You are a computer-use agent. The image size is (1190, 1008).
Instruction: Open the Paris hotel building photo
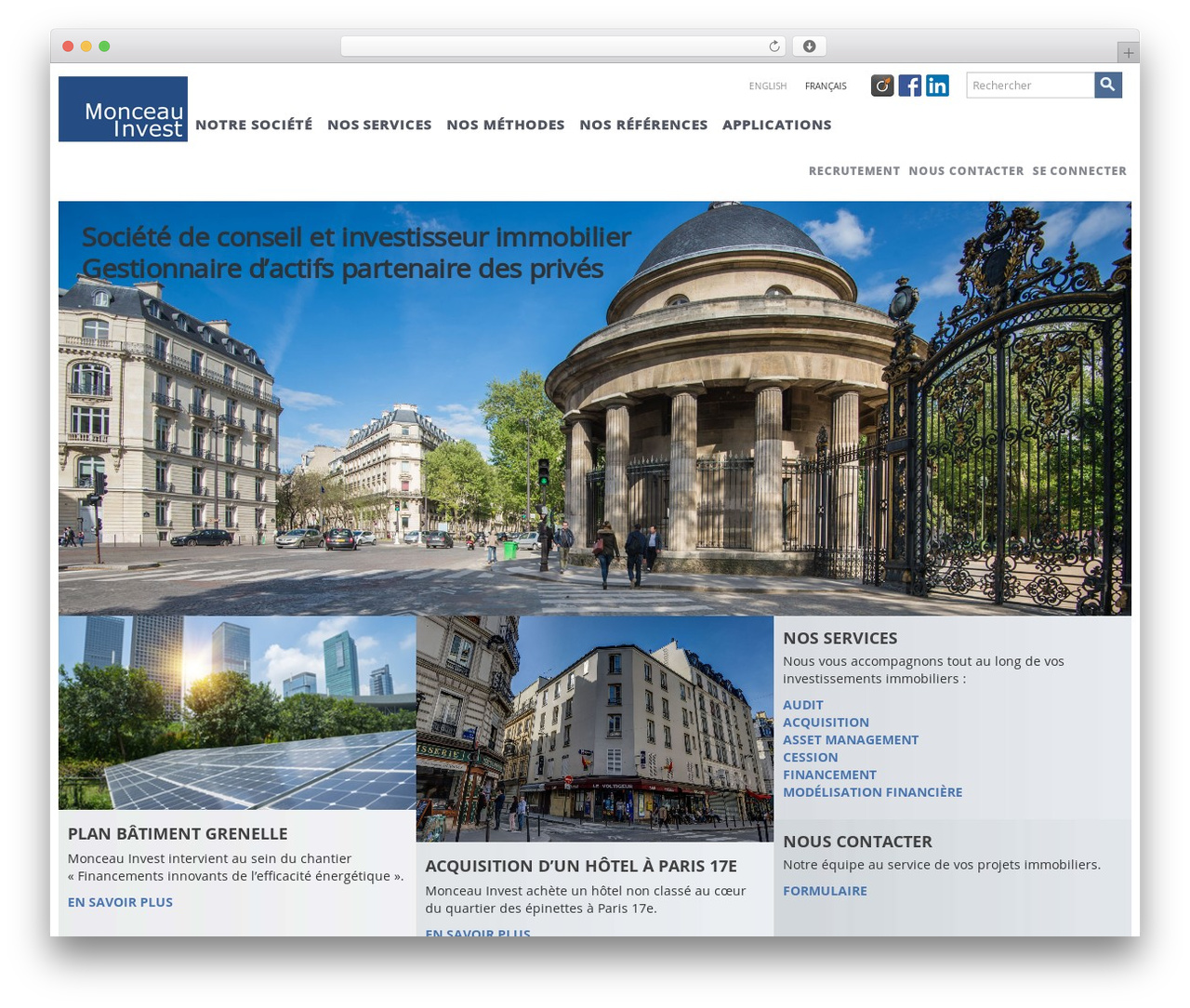click(595, 728)
